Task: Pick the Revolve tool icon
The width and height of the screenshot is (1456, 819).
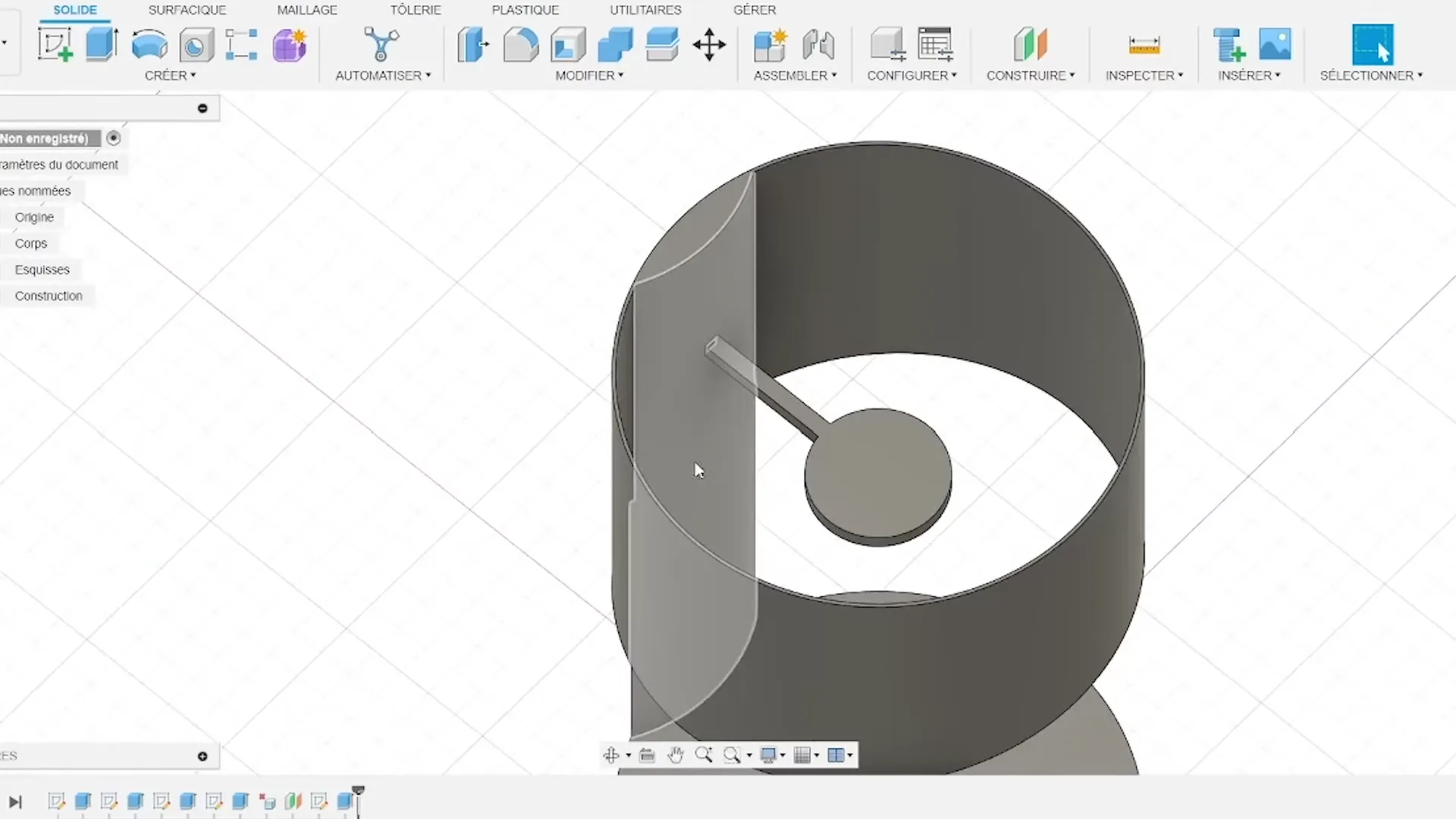Action: click(x=149, y=45)
